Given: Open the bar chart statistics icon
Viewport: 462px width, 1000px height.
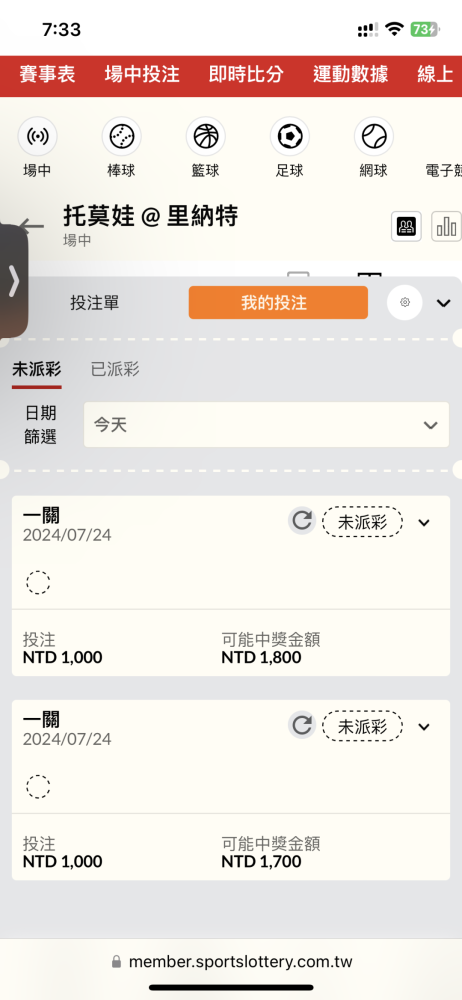Looking at the screenshot, I should (446, 226).
